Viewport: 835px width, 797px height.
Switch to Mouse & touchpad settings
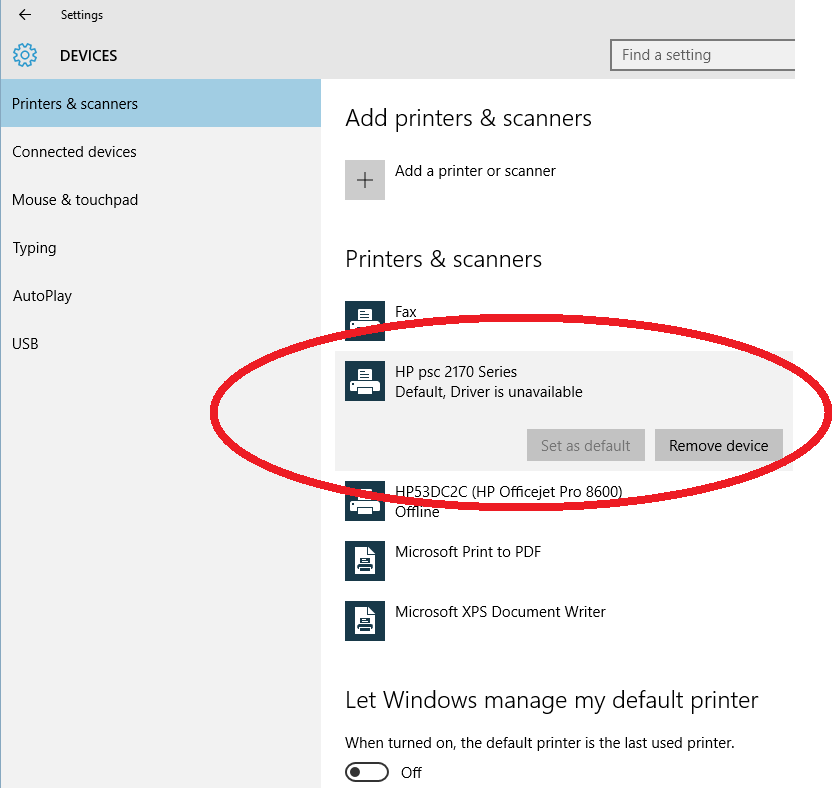(161, 200)
